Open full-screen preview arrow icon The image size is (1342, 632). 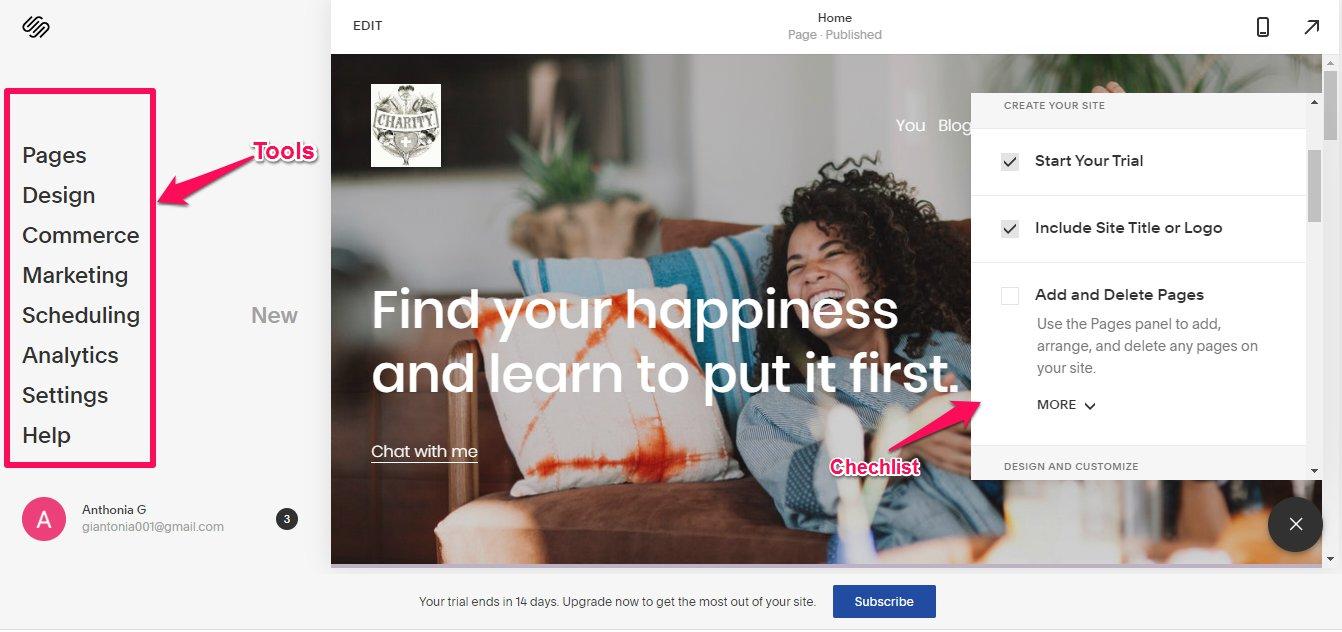coord(1312,27)
